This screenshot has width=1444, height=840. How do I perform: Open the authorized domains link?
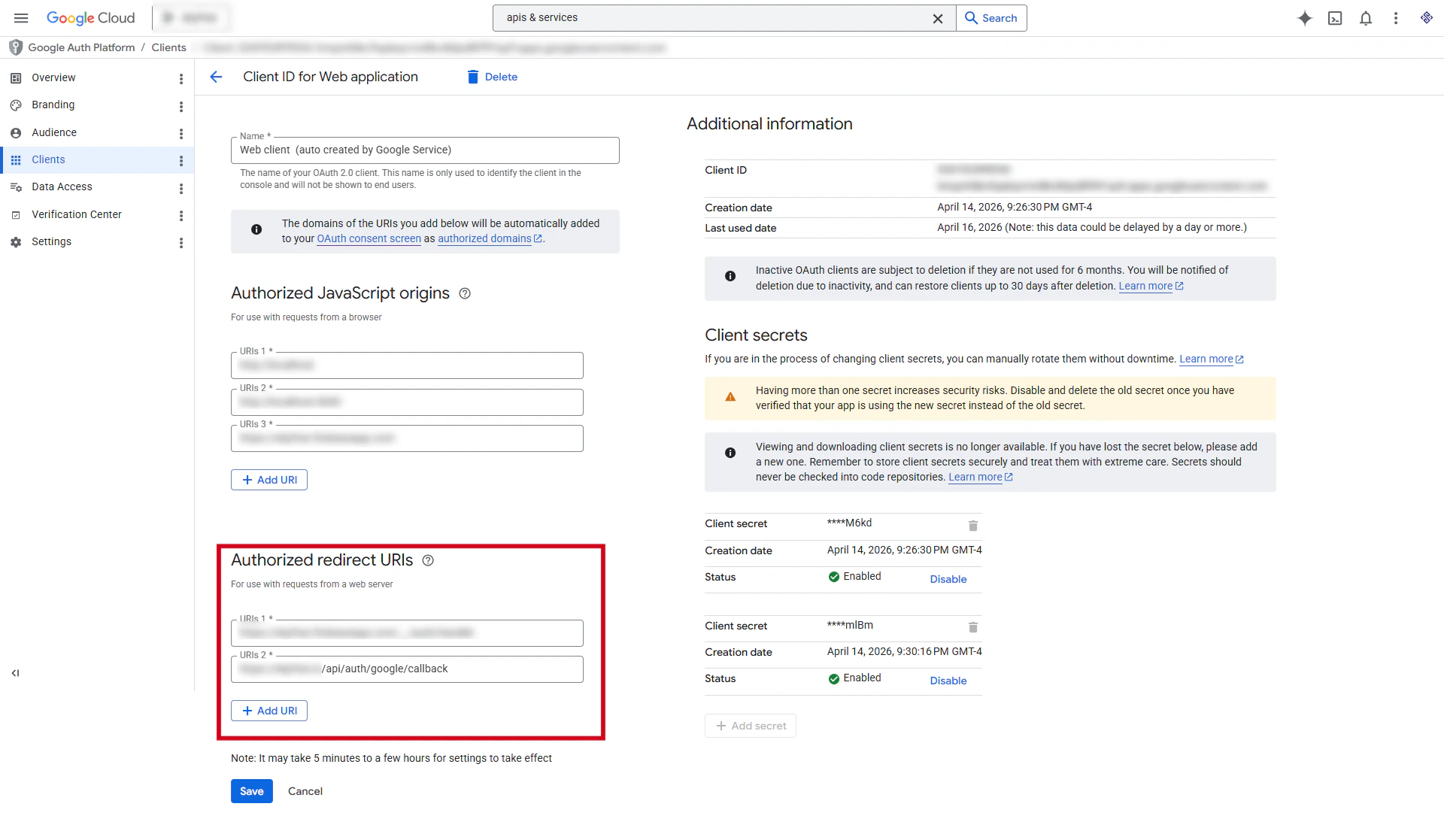485,238
